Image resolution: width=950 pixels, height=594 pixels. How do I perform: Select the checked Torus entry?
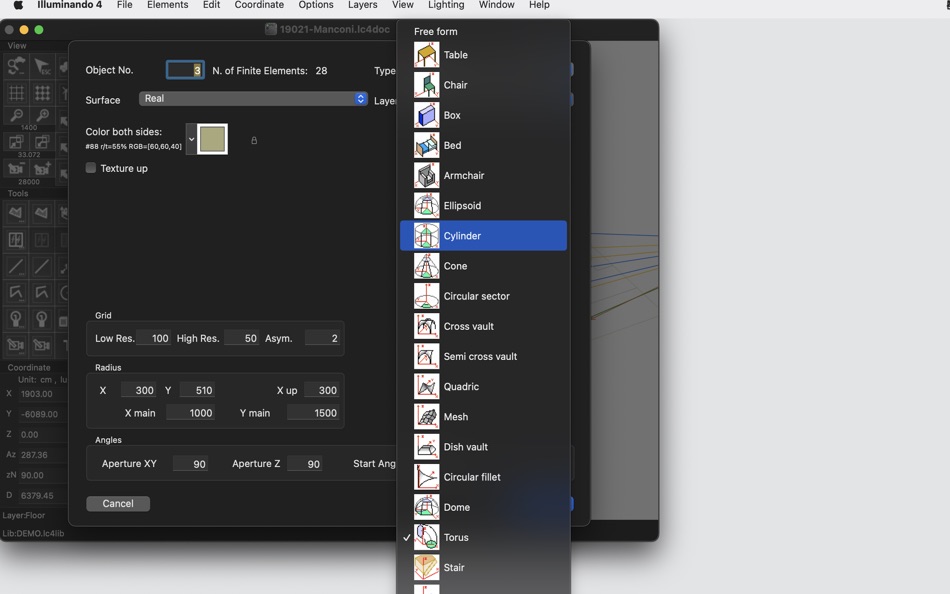coord(483,538)
